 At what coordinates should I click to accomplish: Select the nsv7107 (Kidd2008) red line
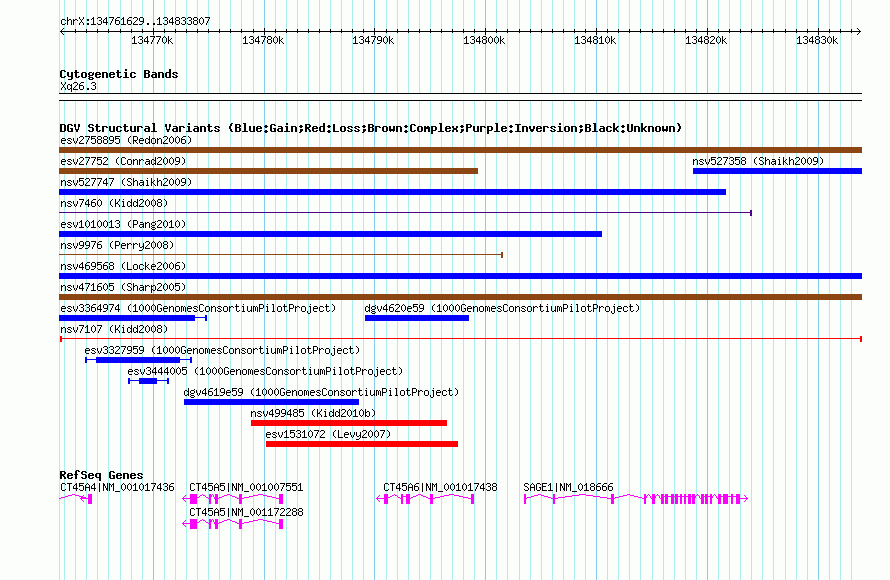click(461, 339)
